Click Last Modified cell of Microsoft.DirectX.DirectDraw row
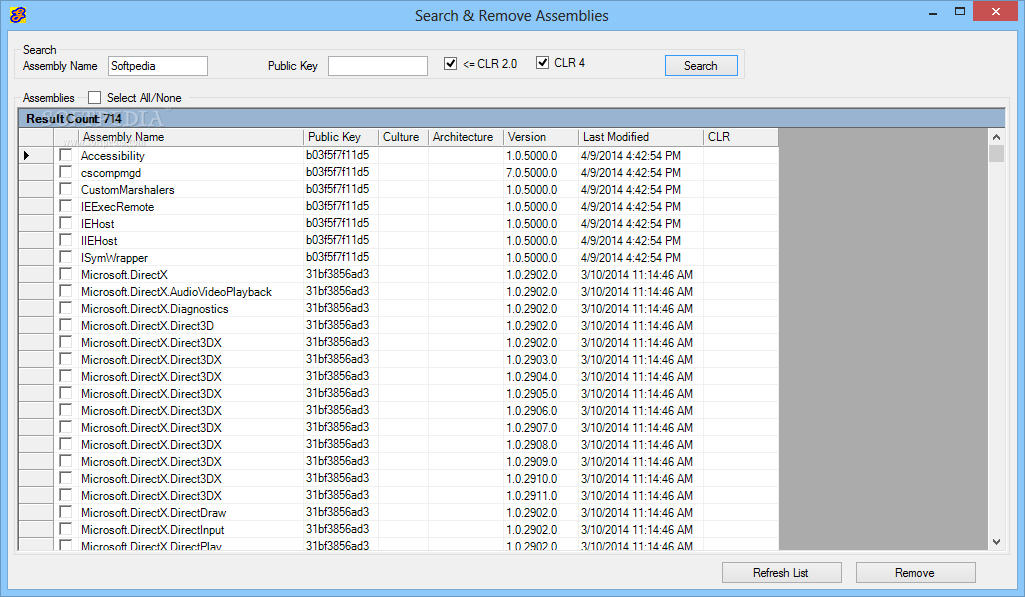The image size is (1025, 597). pyautogui.click(x=641, y=513)
